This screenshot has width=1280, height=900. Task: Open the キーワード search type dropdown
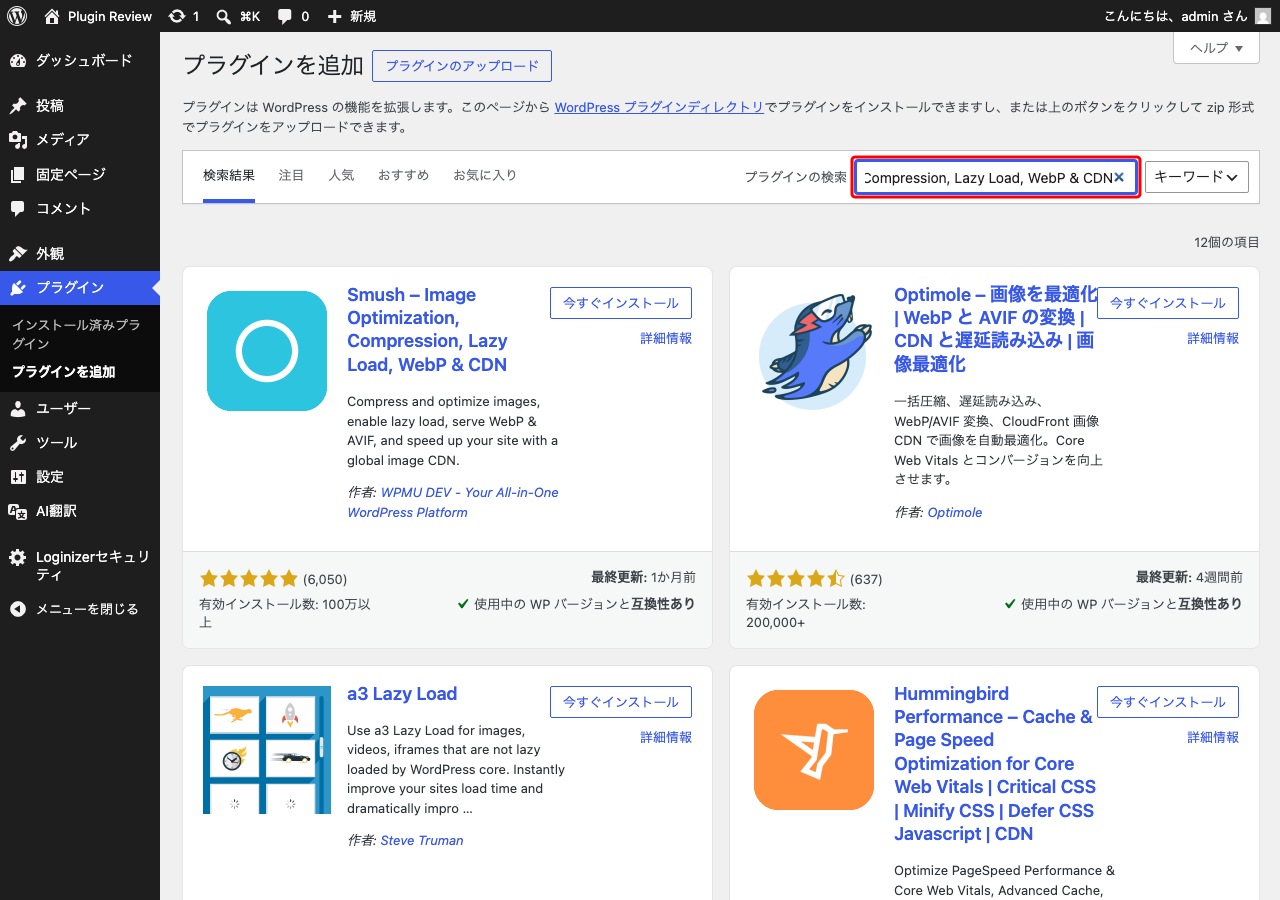(x=1197, y=177)
